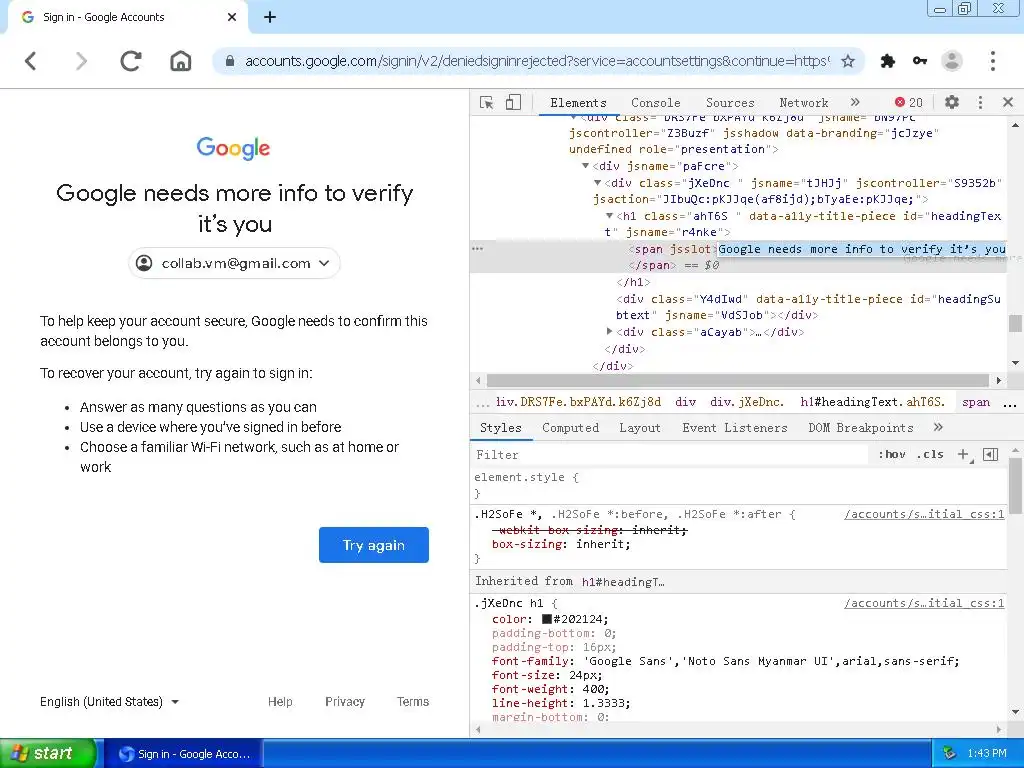Toggle the :hov element state button
This screenshot has width=1024, height=768.
pos(891,455)
